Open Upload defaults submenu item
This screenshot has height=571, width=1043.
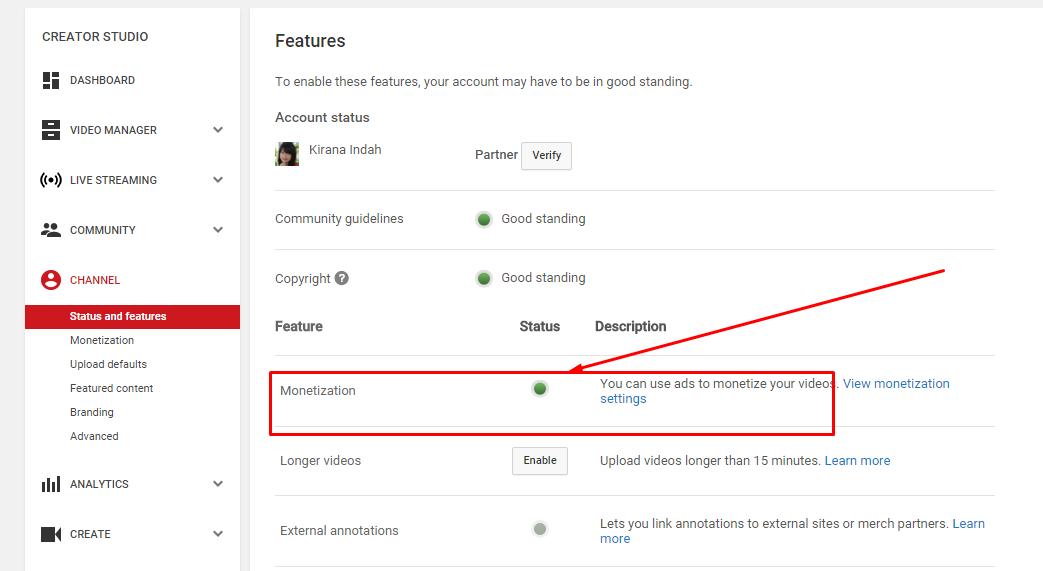[108, 364]
